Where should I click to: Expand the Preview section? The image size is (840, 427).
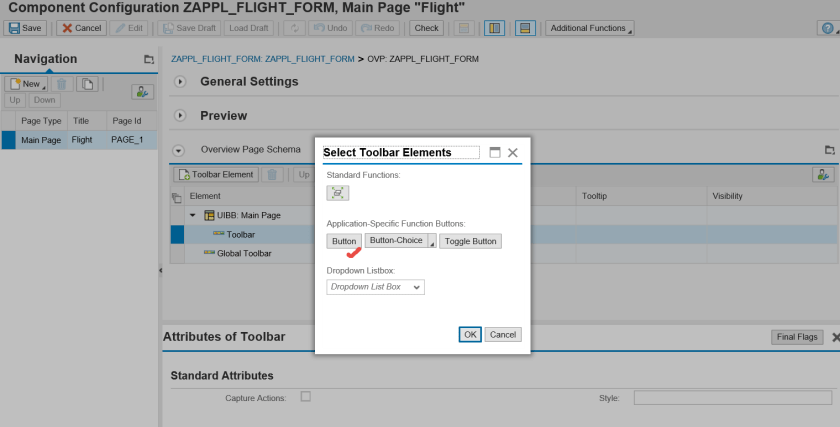(181, 115)
